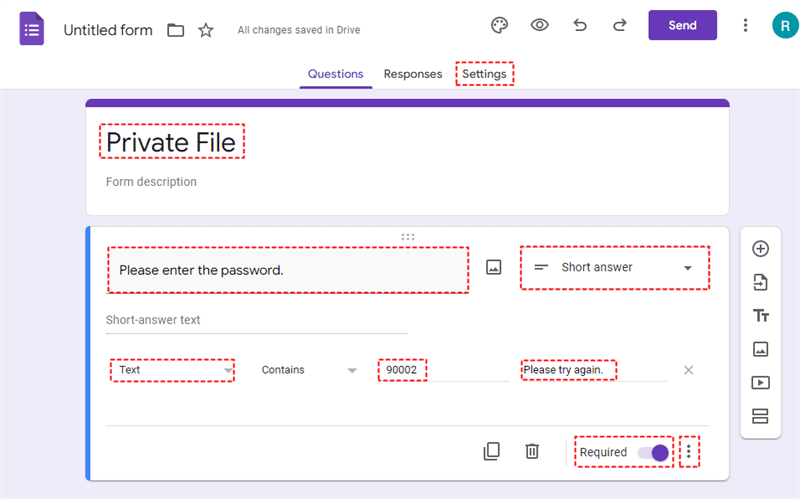The width and height of the screenshot is (800, 499).
Task: Add a new question
Action: [760, 249]
